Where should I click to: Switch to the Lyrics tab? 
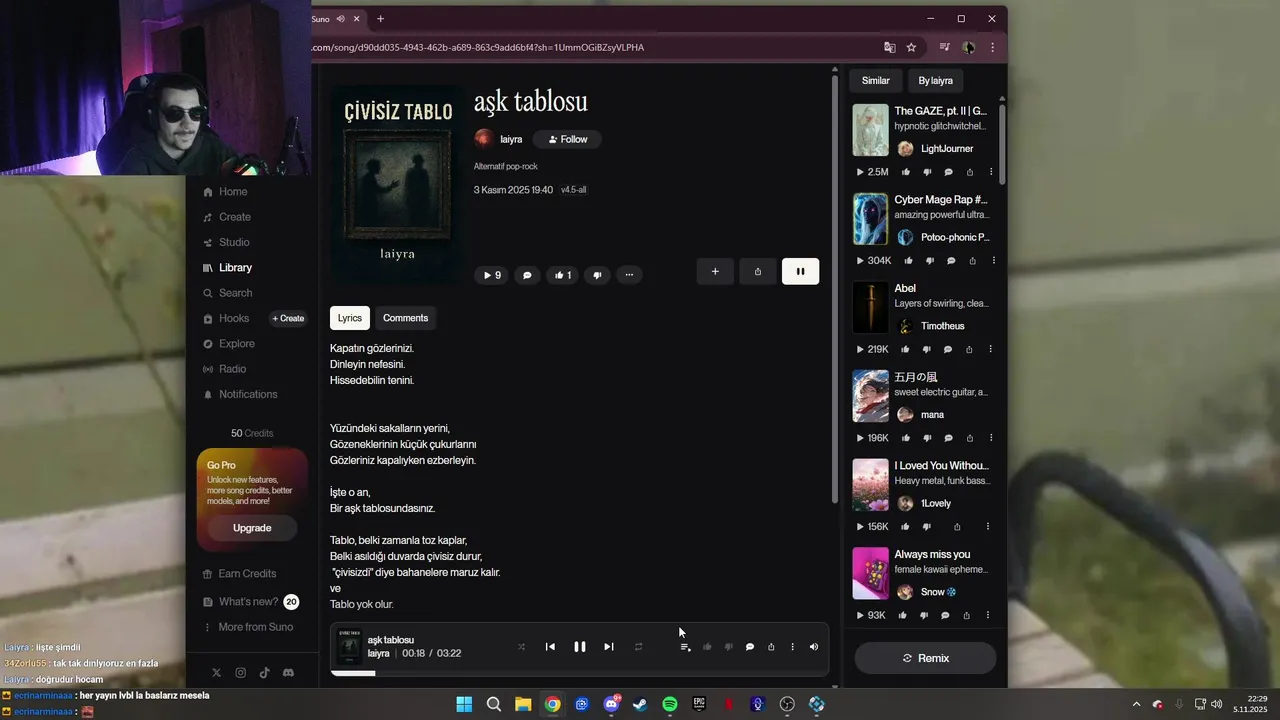tap(350, 318)
